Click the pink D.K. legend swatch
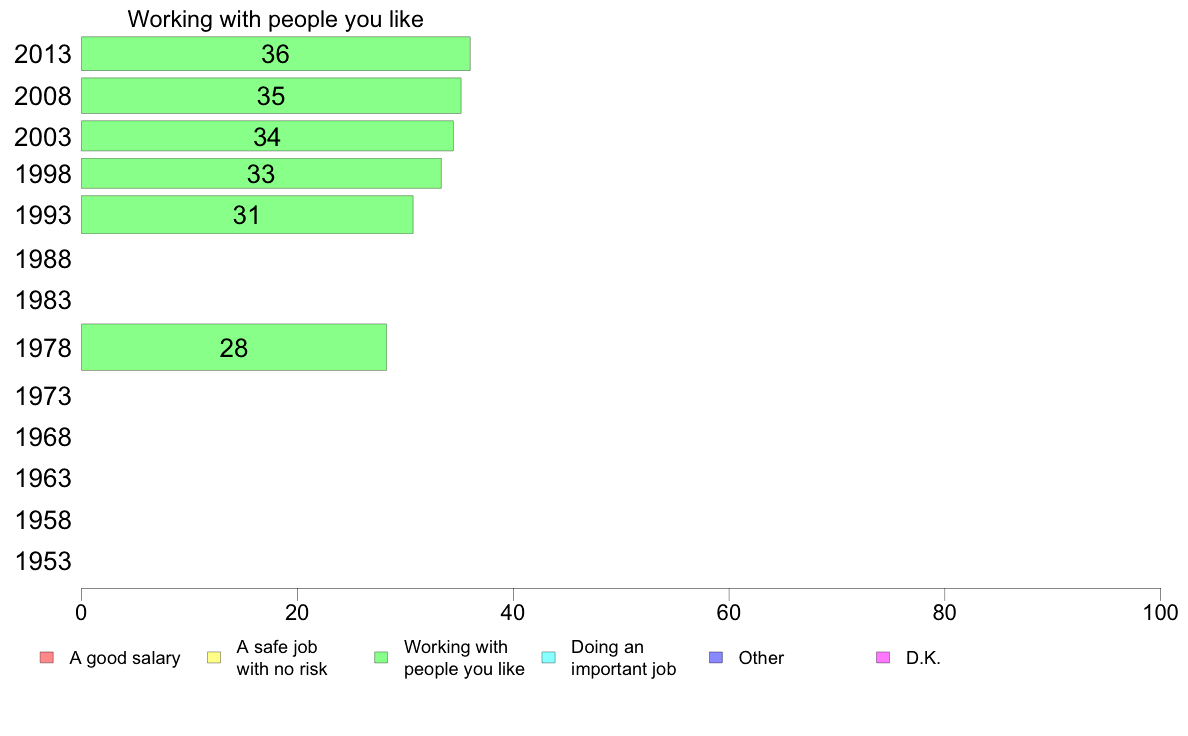Viewport: 1188px width, 736px height. pos(883,657)
